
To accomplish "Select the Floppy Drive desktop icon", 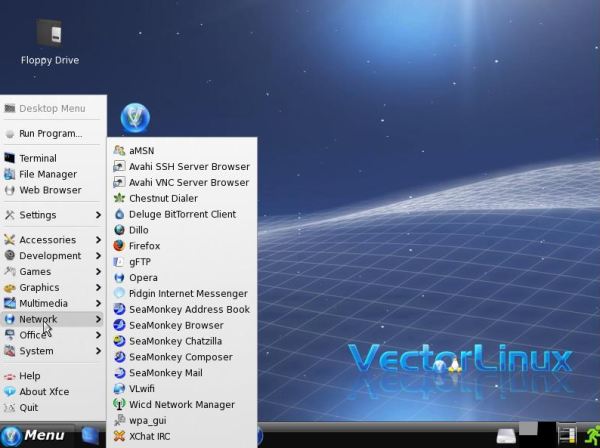I will pyautogui.click(x=50, y=42).
